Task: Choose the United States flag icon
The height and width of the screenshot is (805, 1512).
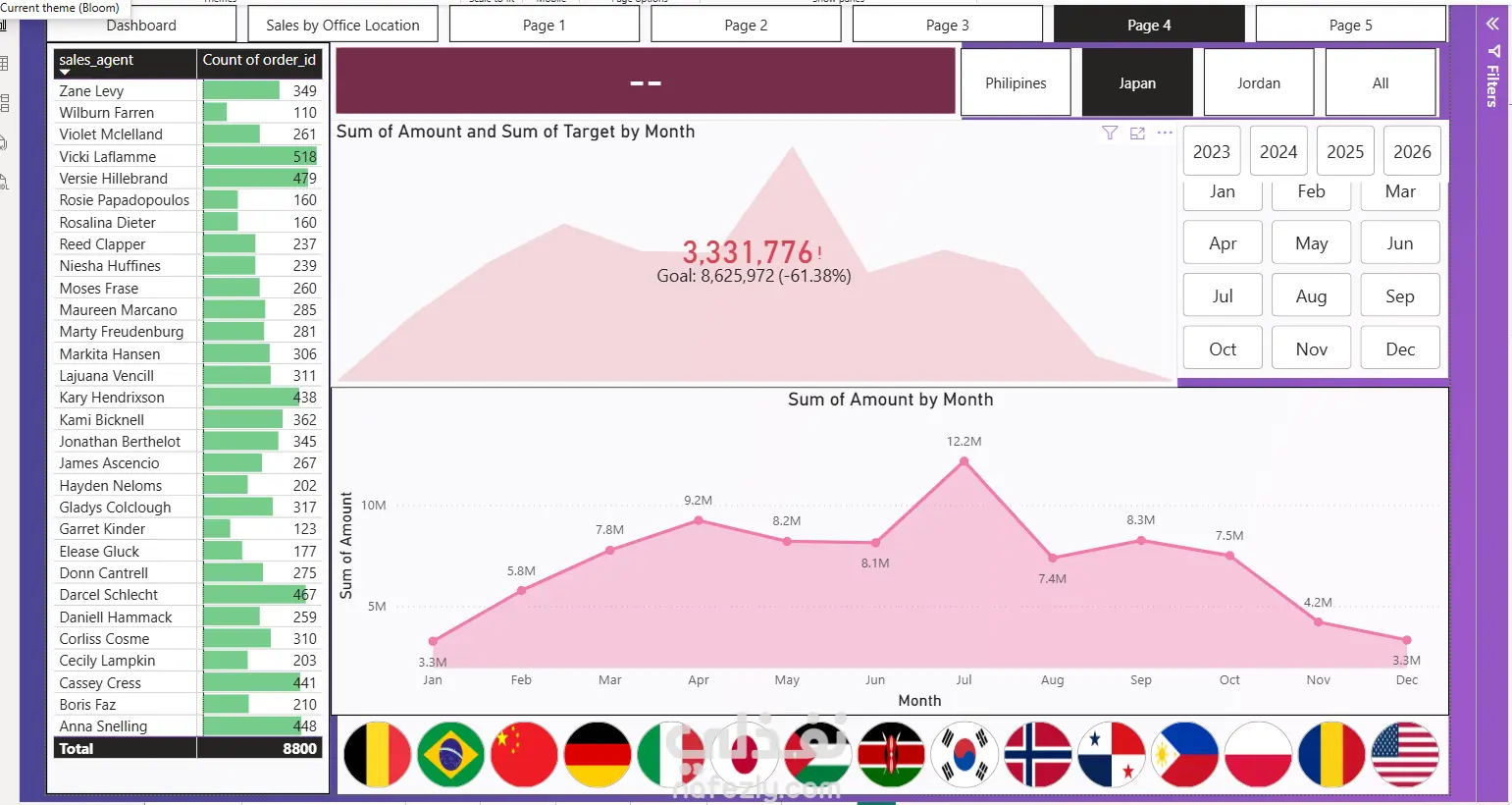Action: pyautogui.click(x=1405, y=755)
